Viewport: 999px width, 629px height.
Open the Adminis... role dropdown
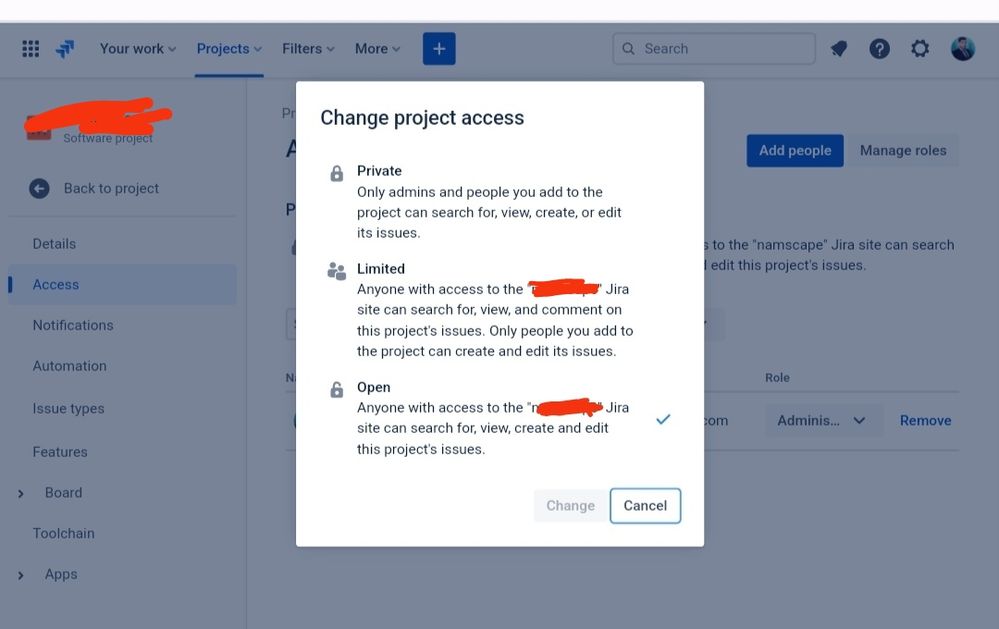click(x=823, y=421)
